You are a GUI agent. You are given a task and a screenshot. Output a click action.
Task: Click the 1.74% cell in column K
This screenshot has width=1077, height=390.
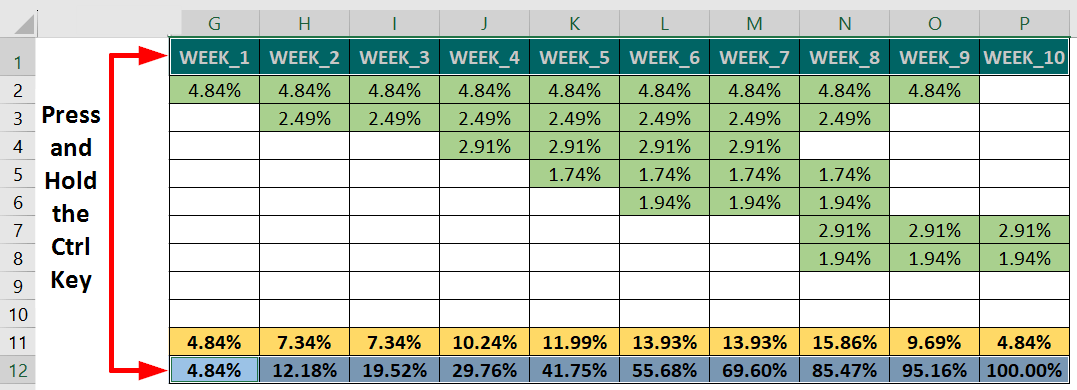(x=574, y=174)
